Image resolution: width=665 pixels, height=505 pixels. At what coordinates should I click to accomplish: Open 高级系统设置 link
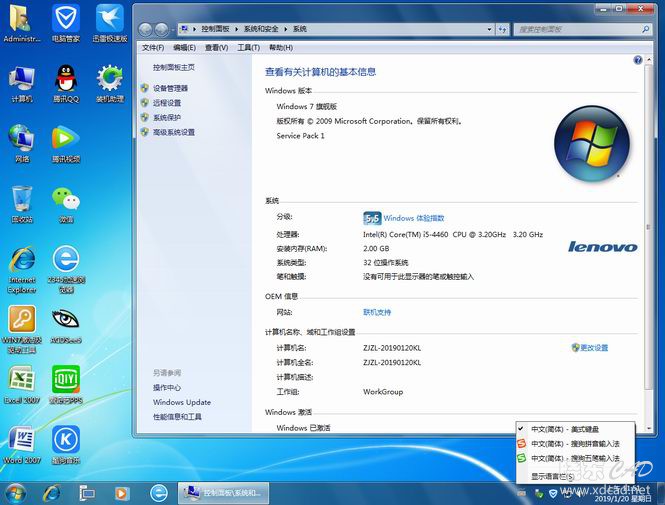pyautogui.click(x=174, y=132)
